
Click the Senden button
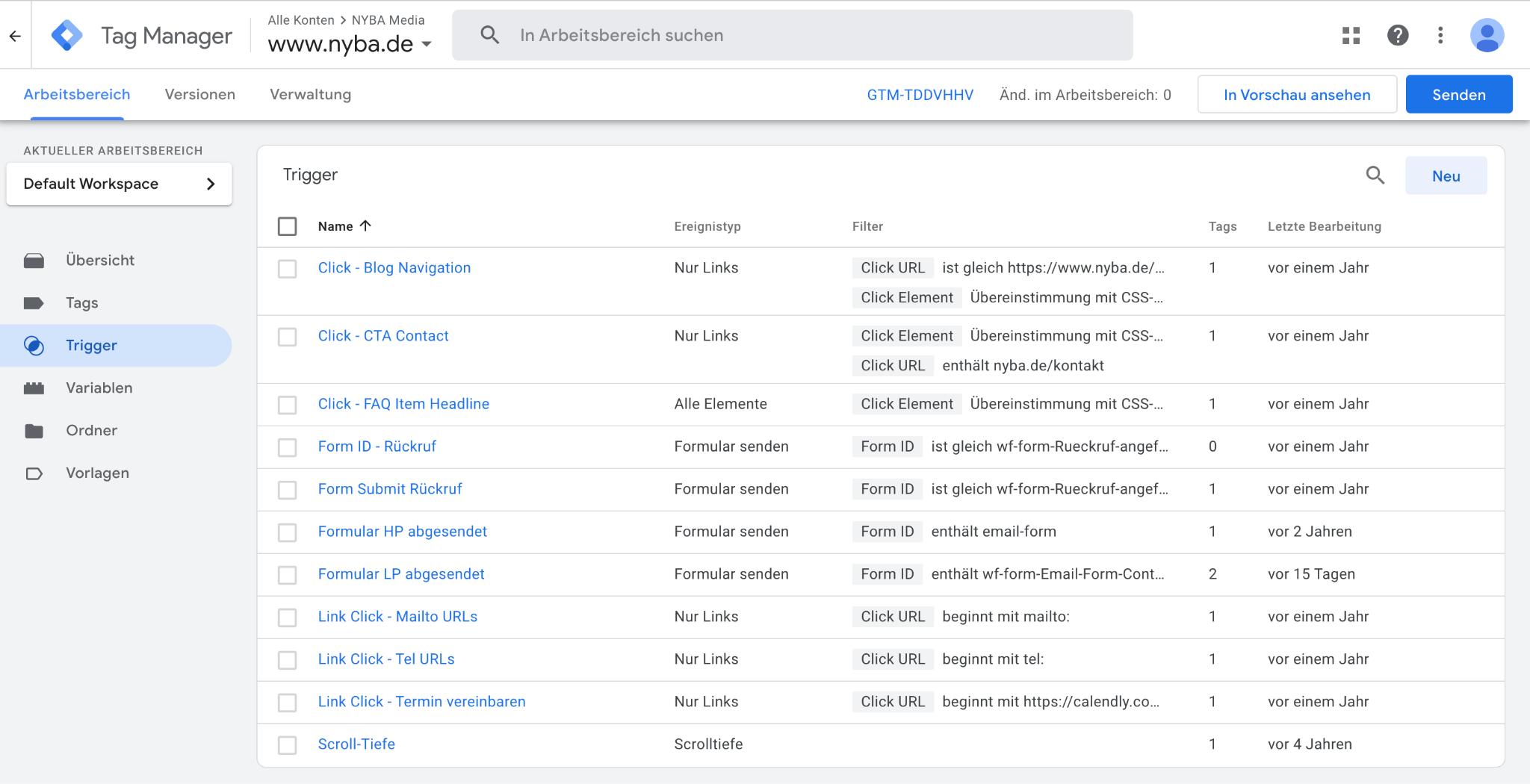tap(1458, 95)
